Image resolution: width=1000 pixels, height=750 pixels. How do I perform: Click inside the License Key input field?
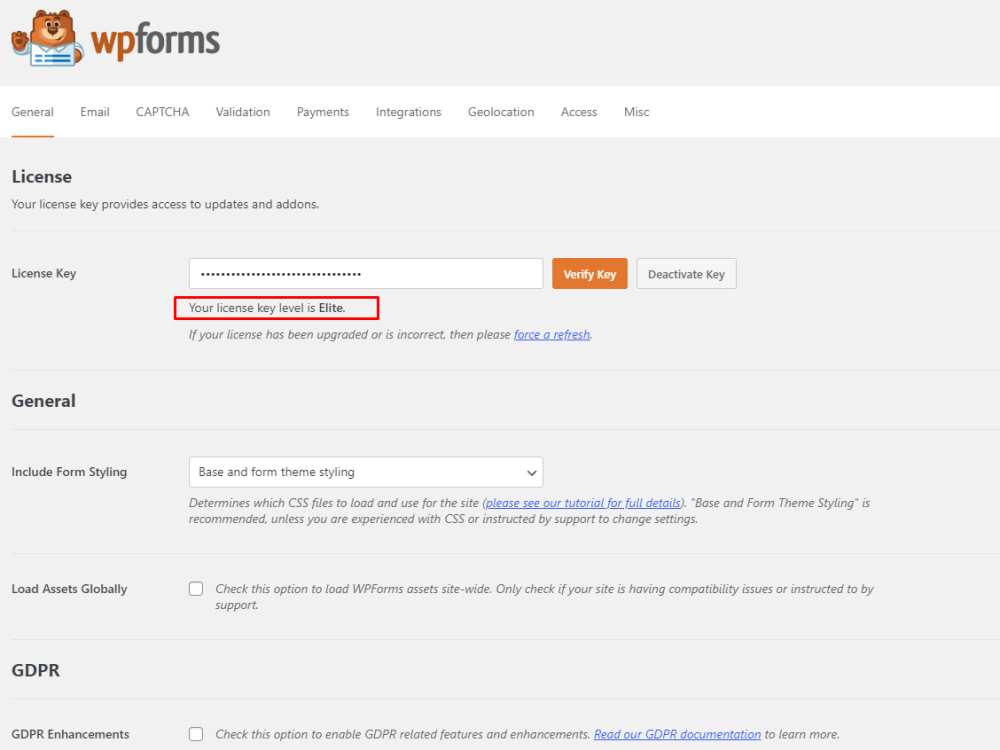[365, 273]
